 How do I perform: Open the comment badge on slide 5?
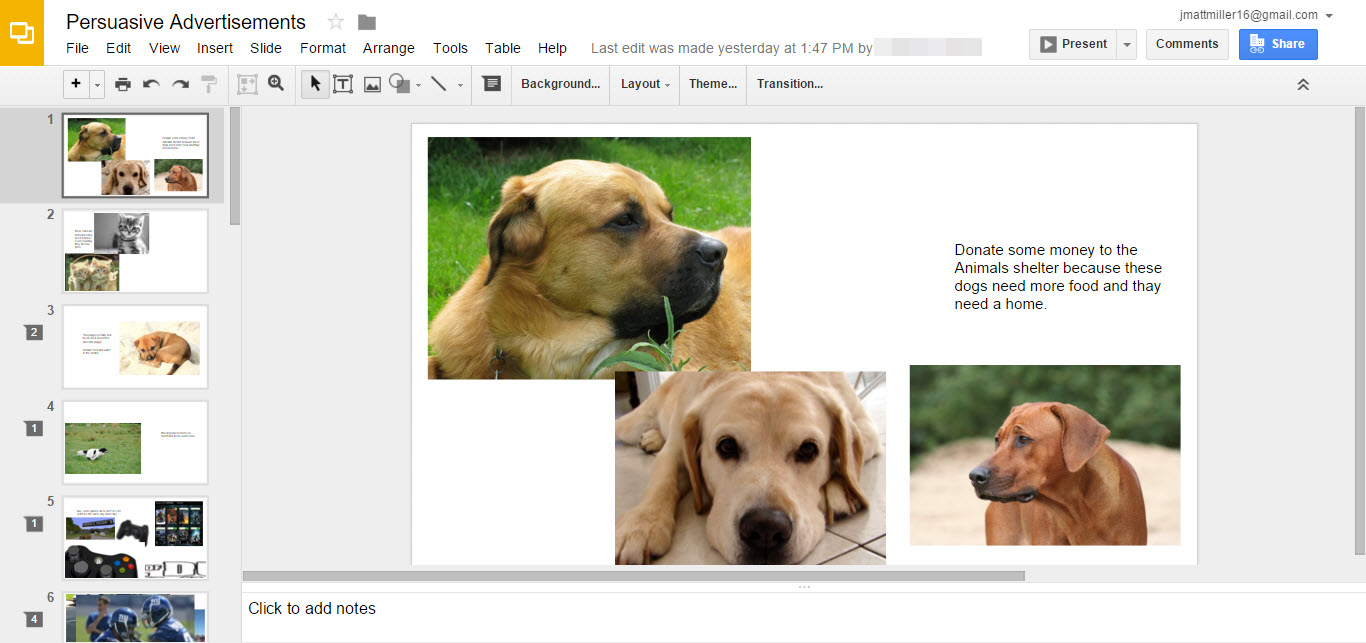coord(34,523)
